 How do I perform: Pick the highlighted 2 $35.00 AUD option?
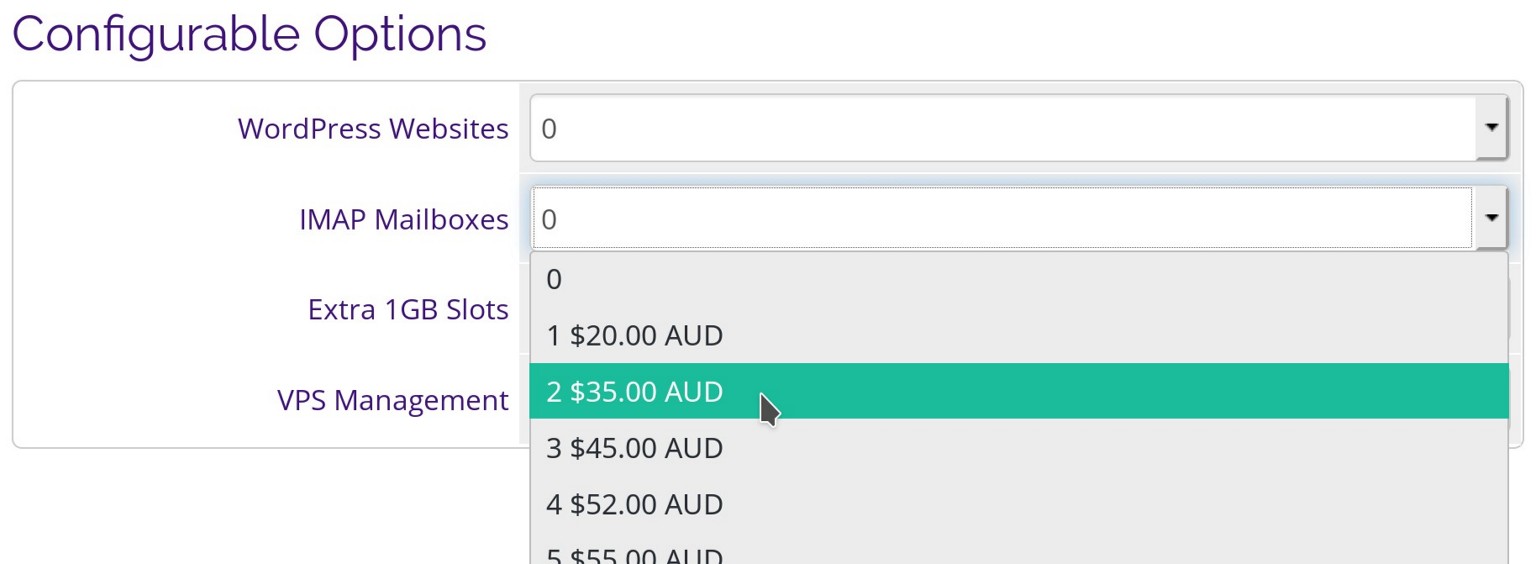1018,391
